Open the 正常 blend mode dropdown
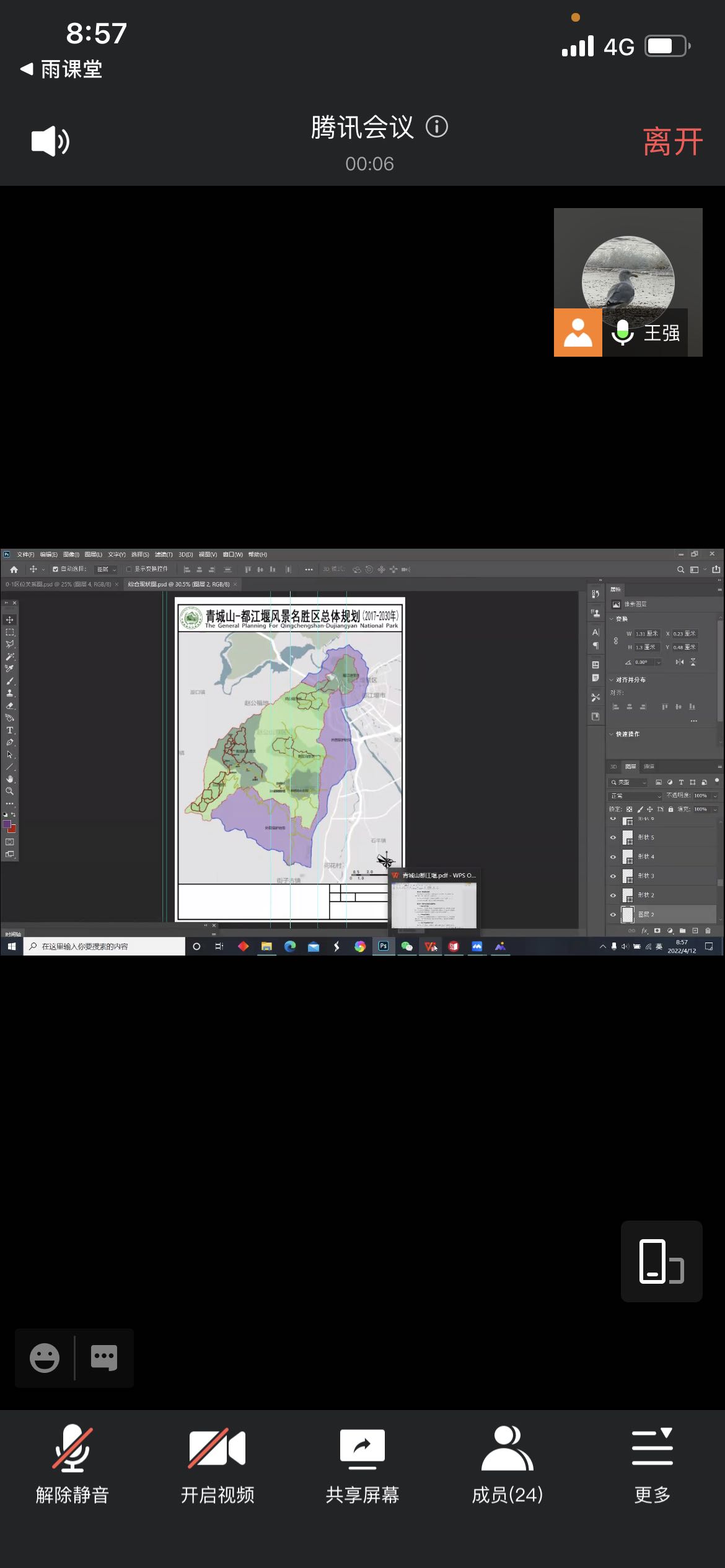Image resolution: width=725 pixels, height=1568 pixels. (635, 796)
